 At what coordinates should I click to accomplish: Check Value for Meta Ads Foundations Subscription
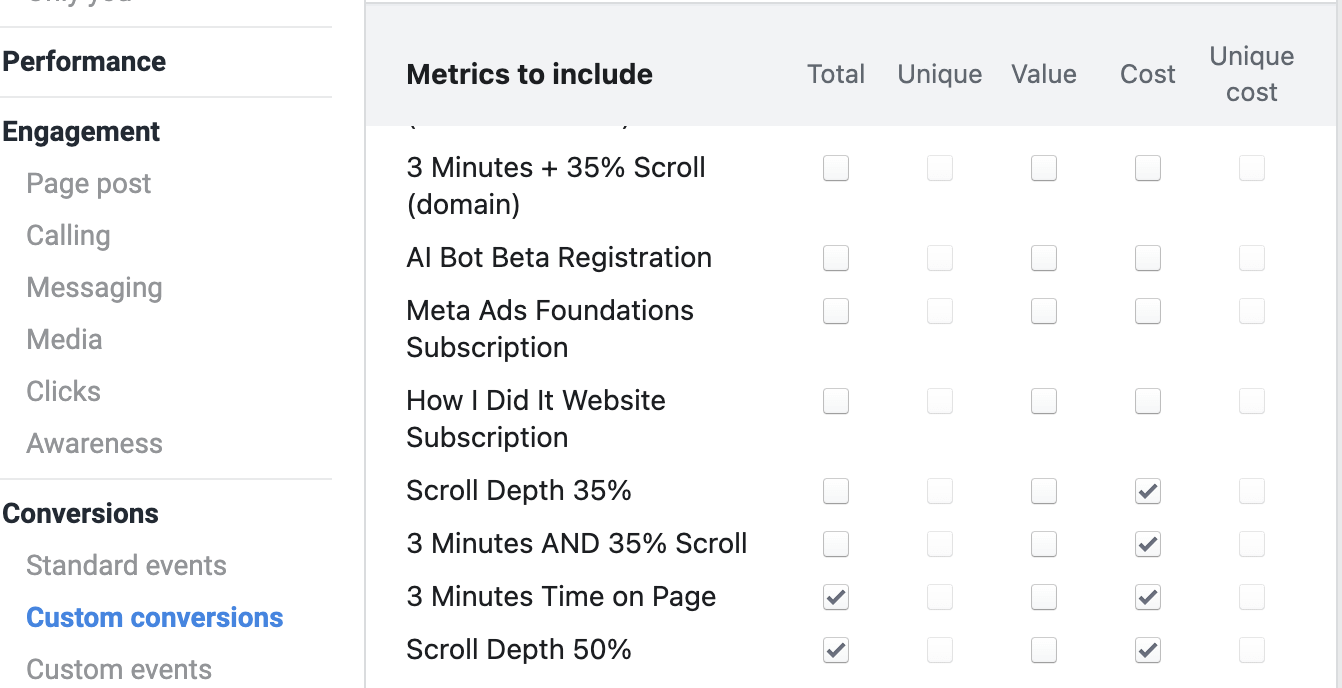pos(1044,311)
